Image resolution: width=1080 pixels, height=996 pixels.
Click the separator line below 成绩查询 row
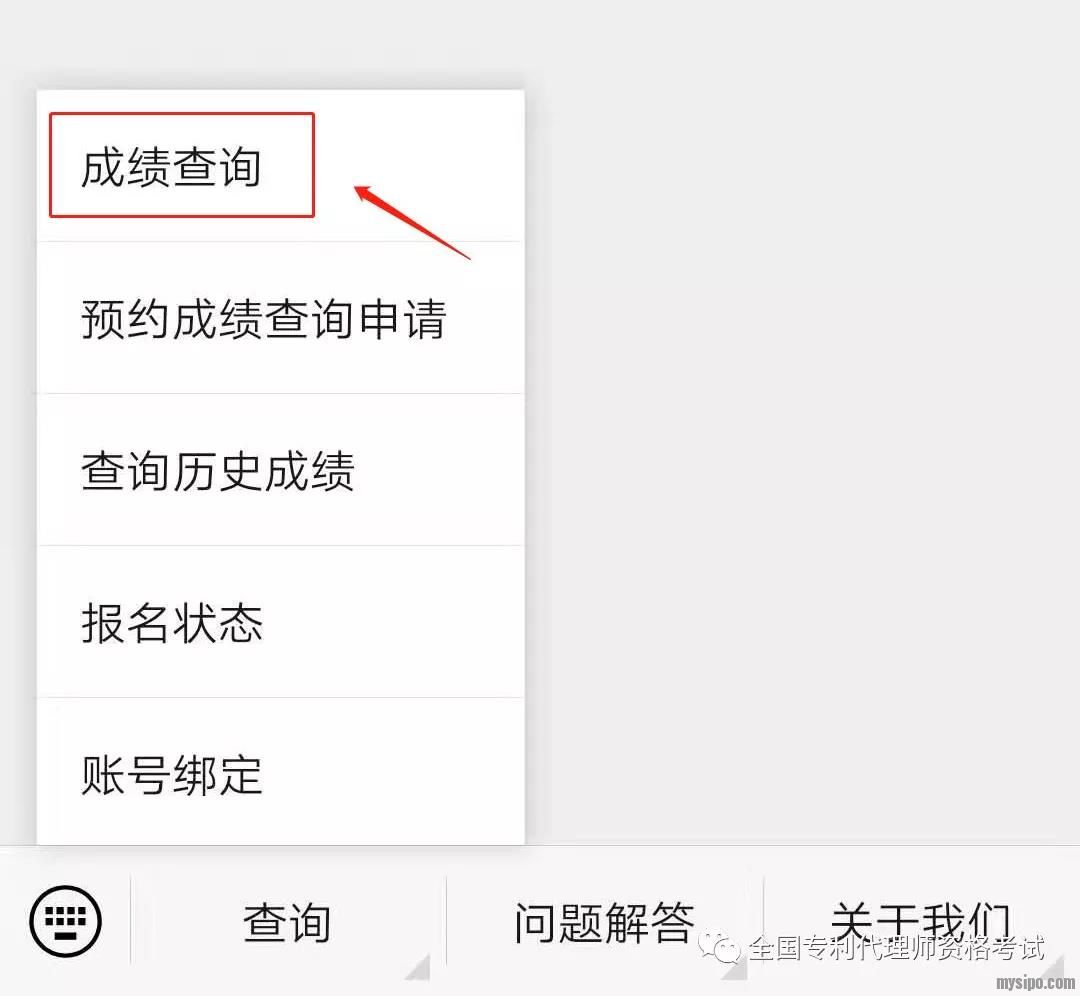point(280,241)
